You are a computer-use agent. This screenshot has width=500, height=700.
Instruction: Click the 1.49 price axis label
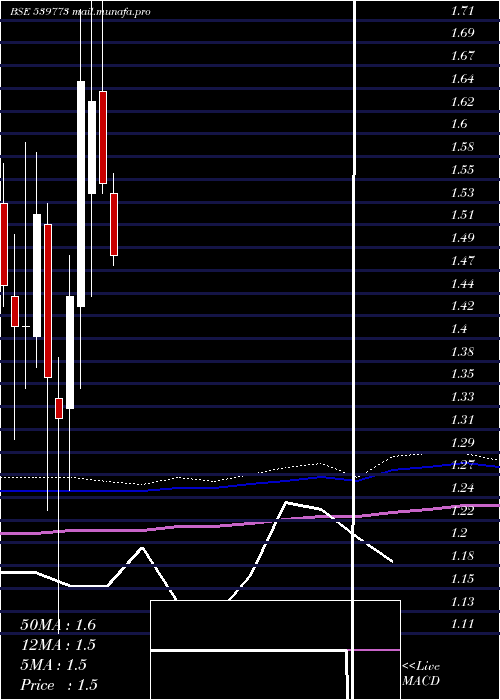462,237
